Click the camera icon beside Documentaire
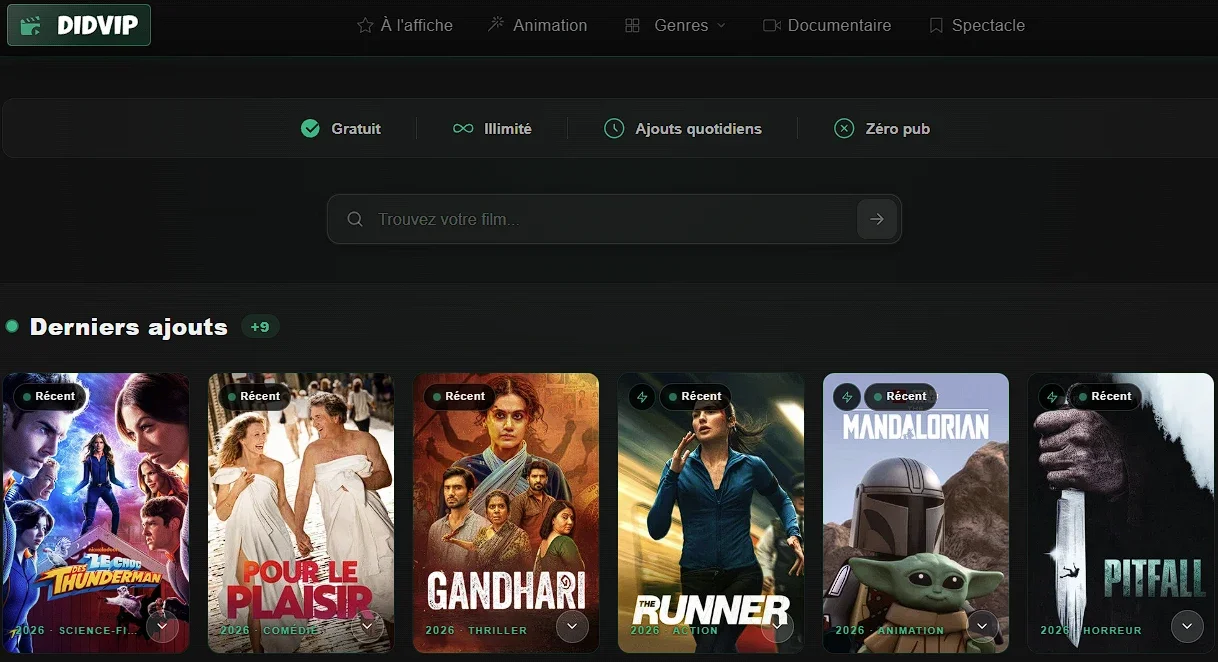 click(x=771, y=25)
